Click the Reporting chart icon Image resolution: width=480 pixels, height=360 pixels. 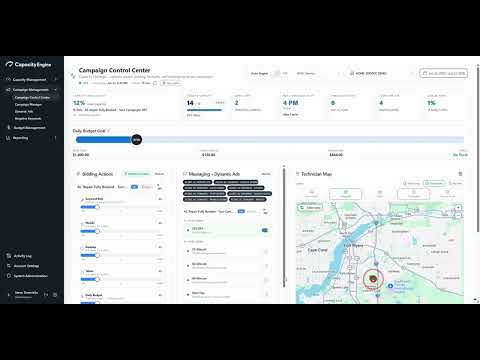pos(9,138)
